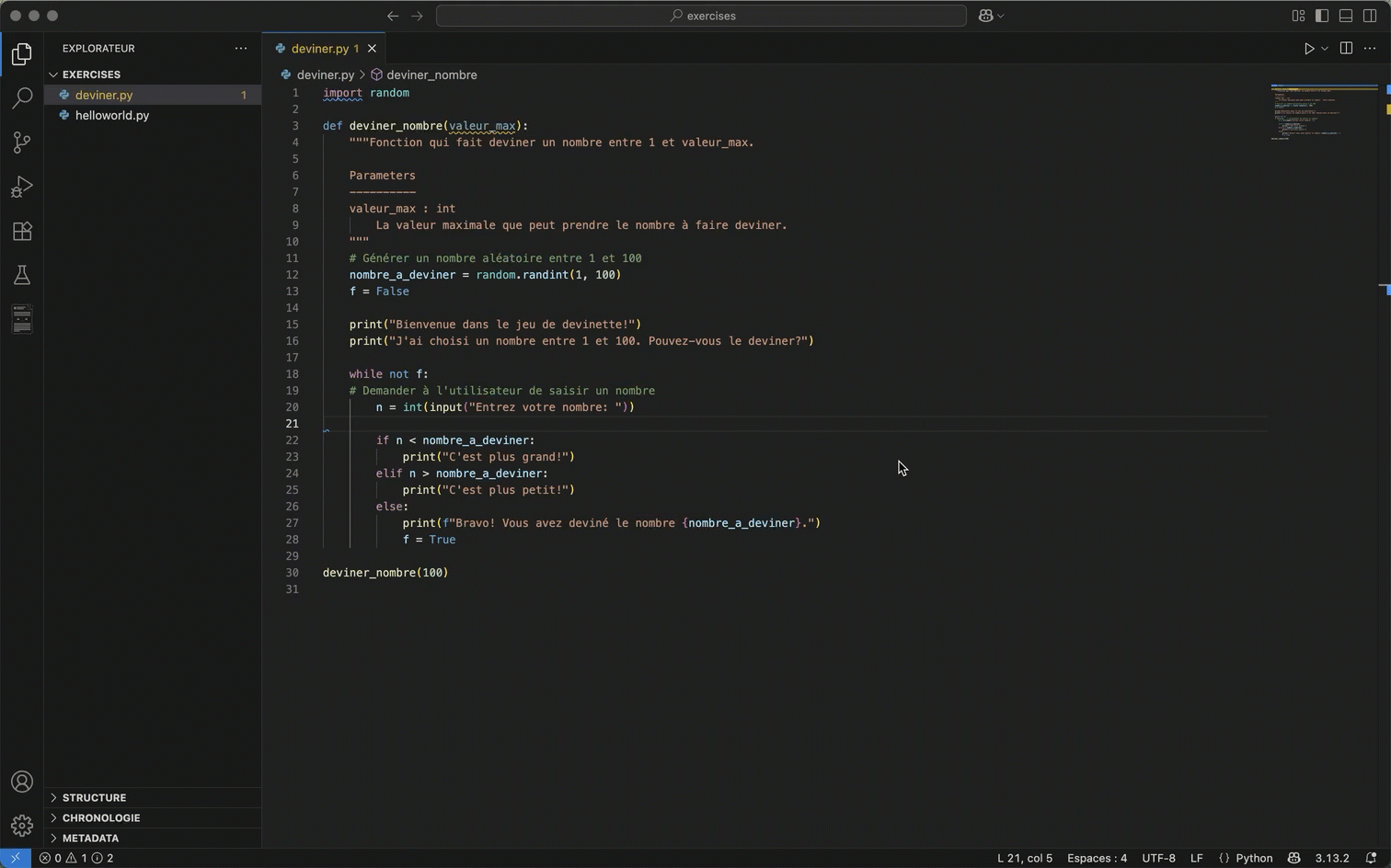Viewport: 1391px width, 868px height.
Task: Click the 'while not f:' line
Action: click(388, 374)
